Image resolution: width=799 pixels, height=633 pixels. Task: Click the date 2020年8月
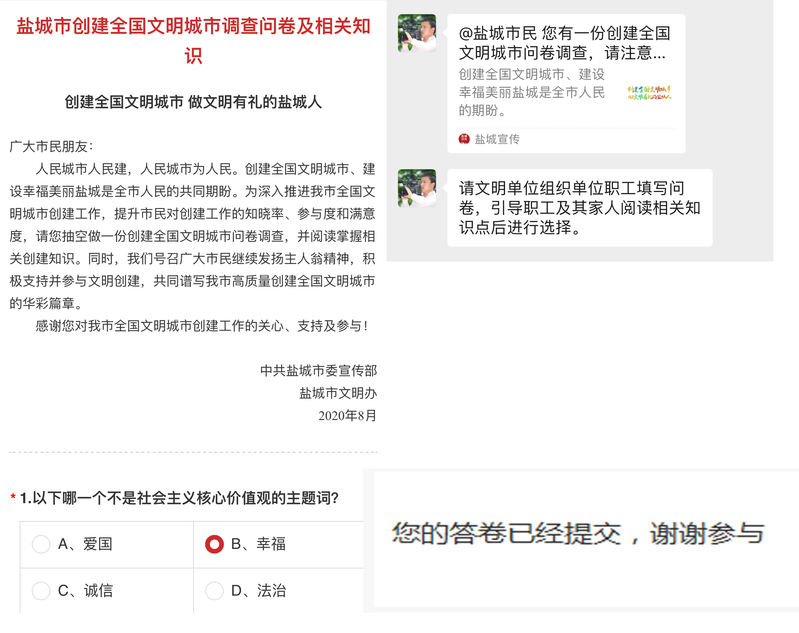348,415
